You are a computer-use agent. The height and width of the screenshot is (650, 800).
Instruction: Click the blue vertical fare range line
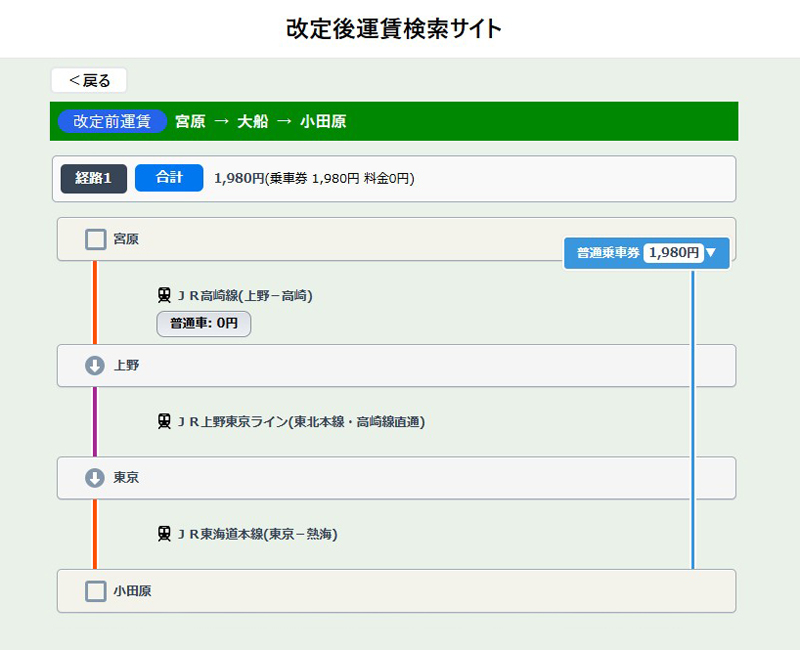click(x=692, y=420)
